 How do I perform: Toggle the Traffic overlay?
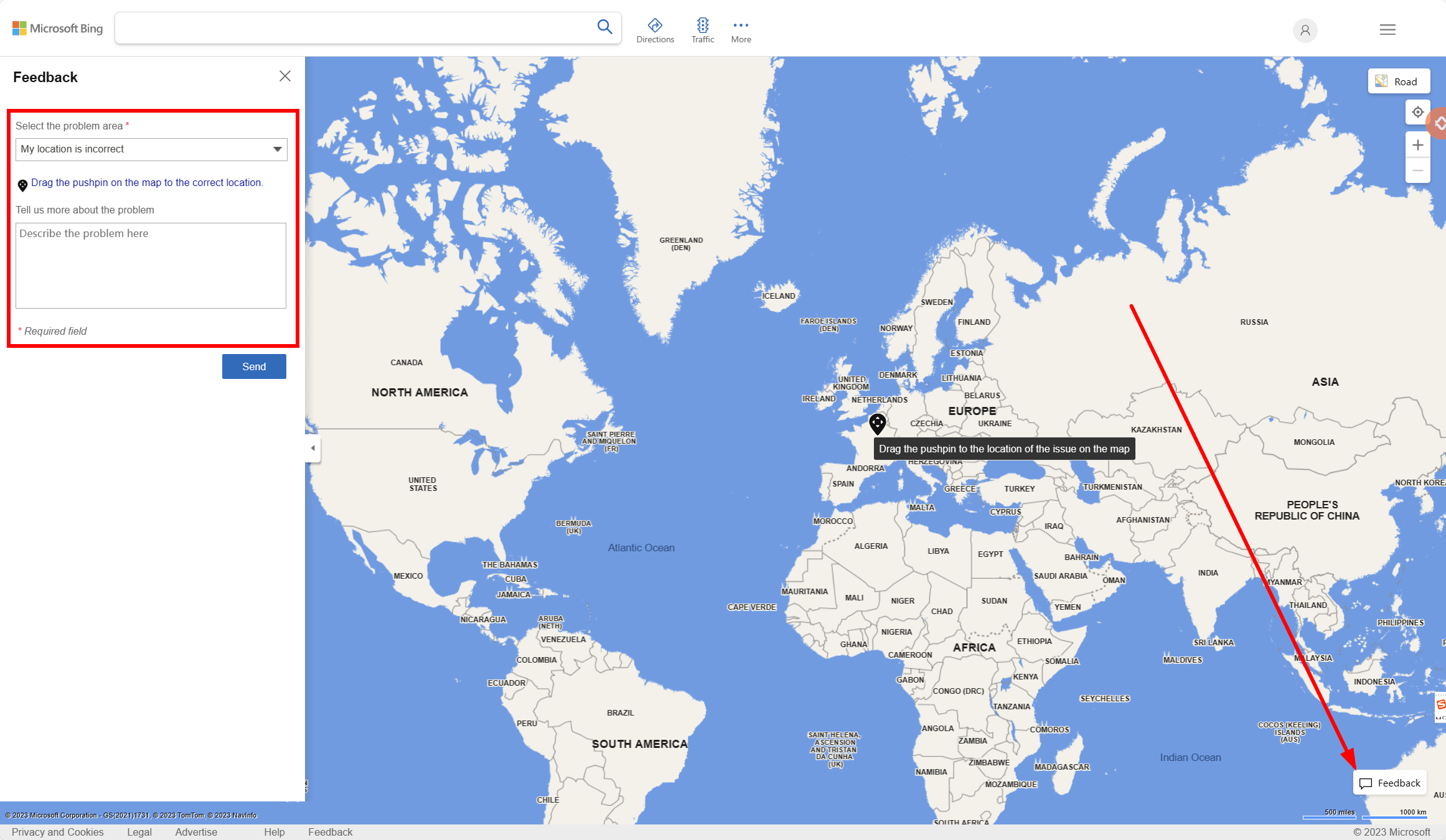pos(702,30)
